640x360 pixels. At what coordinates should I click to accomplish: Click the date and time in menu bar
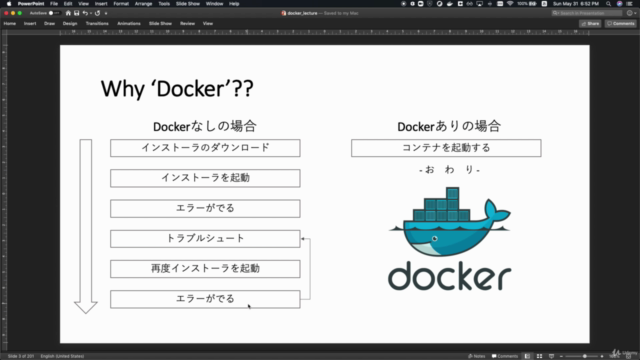click(576, 4)
